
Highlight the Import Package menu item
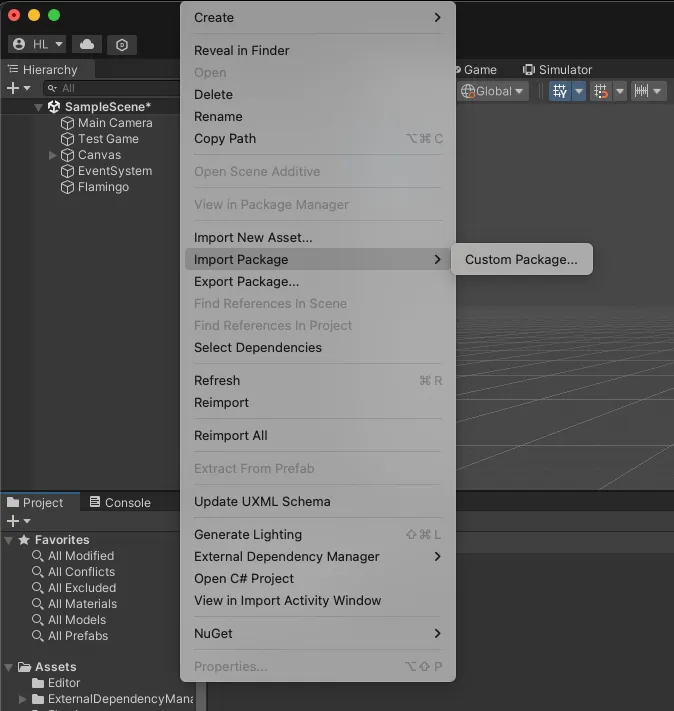coord(317,259)
